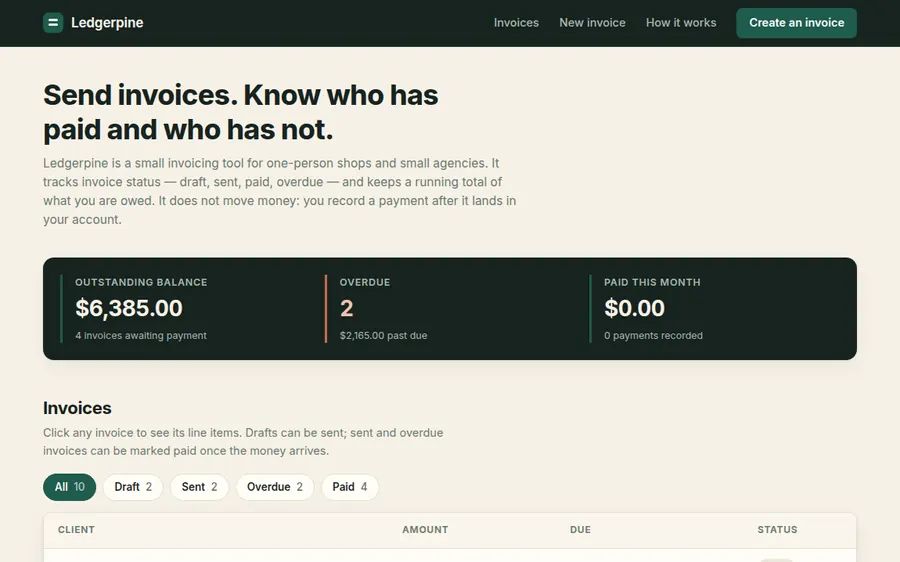Click the DUE column header

tap(580, 529)
